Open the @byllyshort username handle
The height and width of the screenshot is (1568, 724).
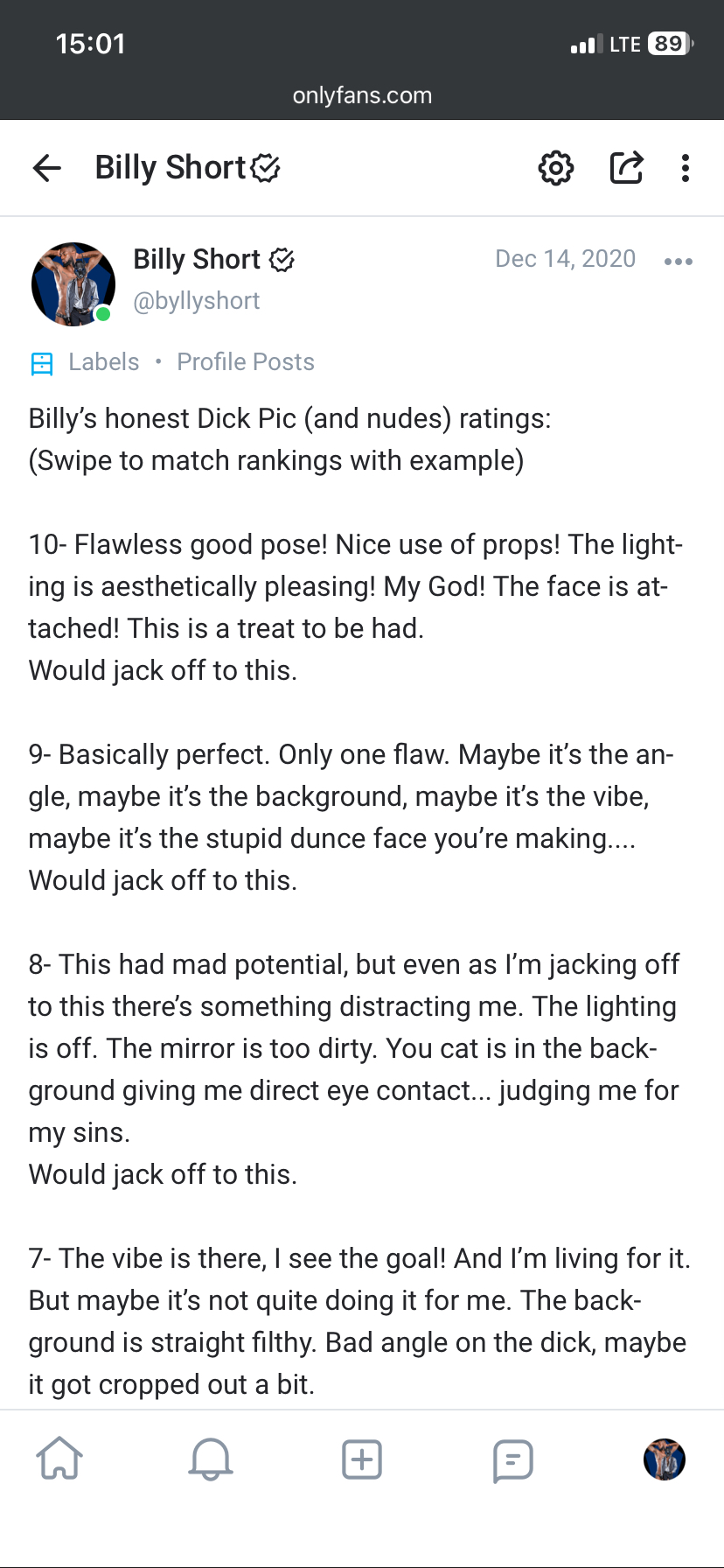click(x=197, y=301)
